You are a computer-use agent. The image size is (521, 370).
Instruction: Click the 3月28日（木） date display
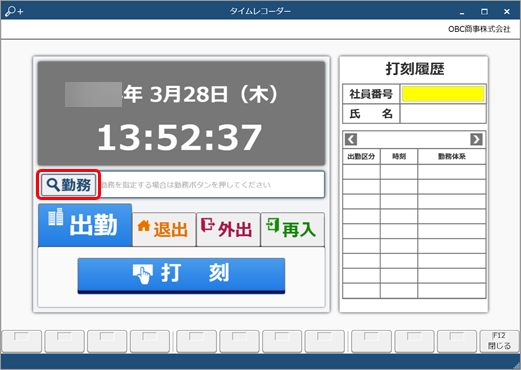214,94
